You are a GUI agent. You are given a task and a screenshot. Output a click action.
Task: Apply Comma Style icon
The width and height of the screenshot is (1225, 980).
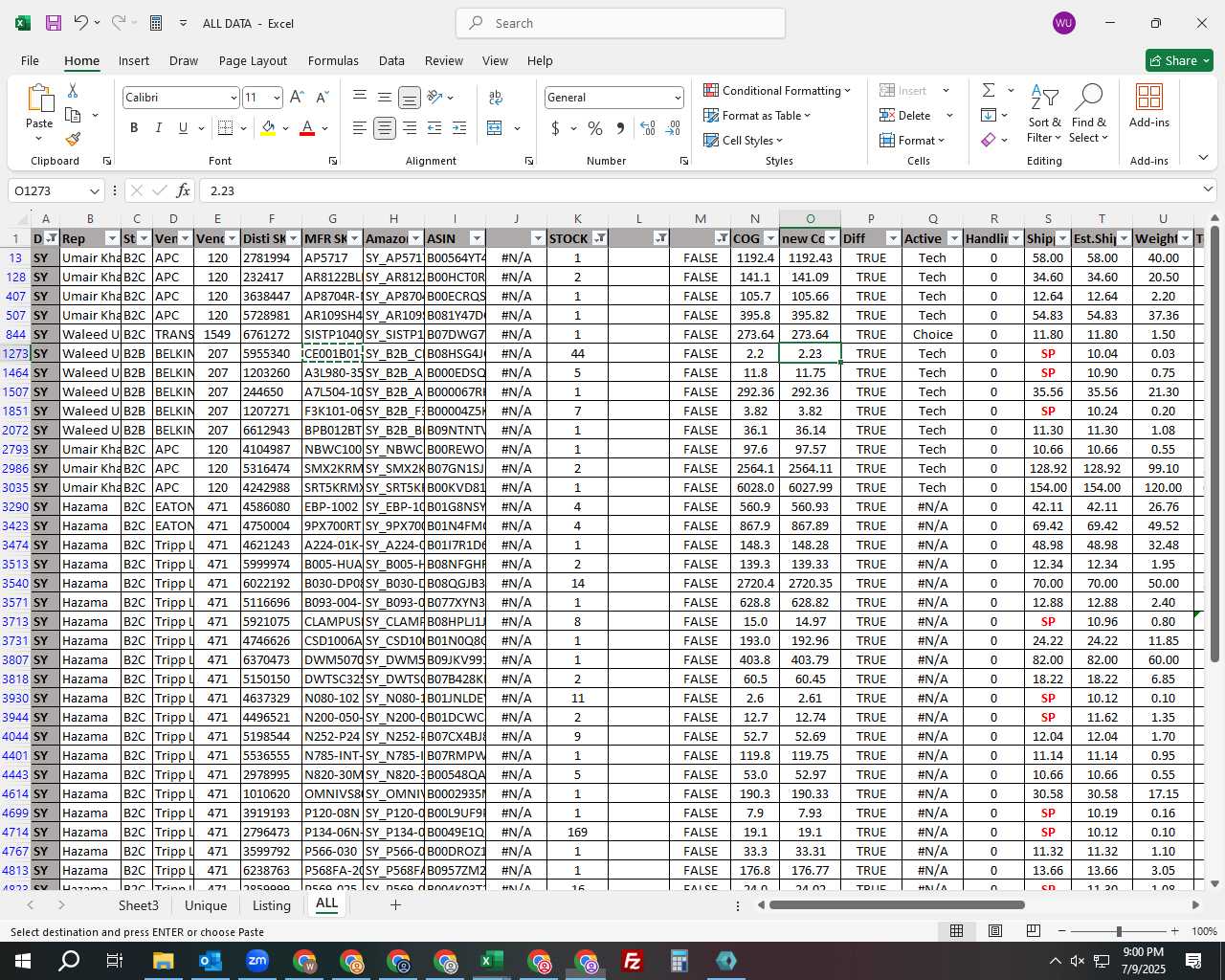pyautogui.click(x=620, y=128)
